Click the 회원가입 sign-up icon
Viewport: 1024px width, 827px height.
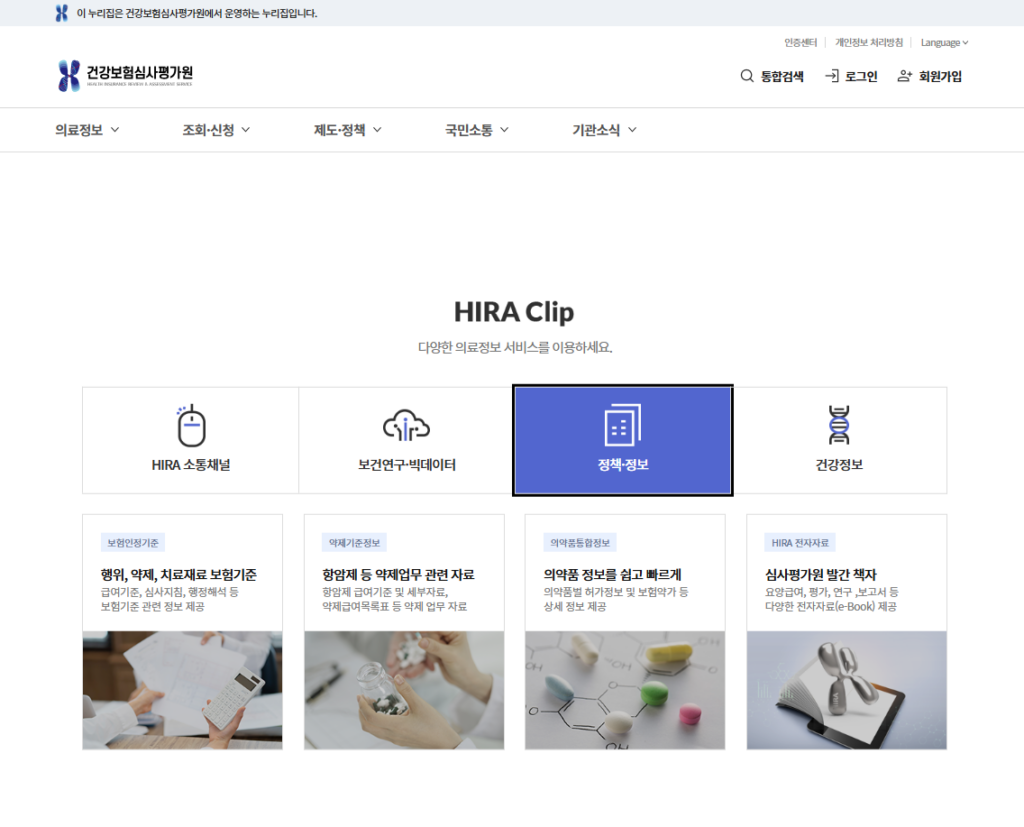905,76
